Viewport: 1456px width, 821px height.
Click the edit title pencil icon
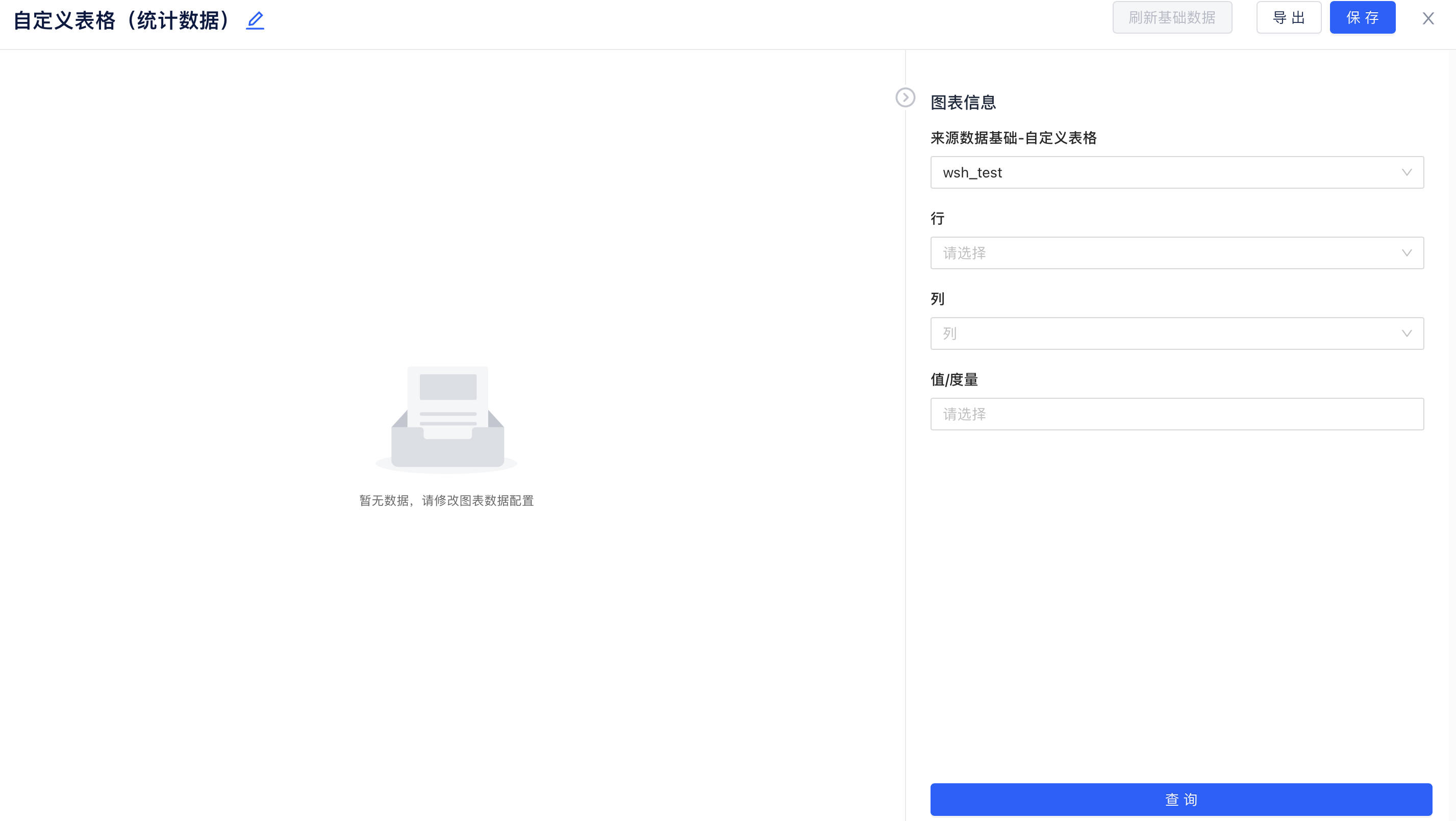(x=255, y=20)
